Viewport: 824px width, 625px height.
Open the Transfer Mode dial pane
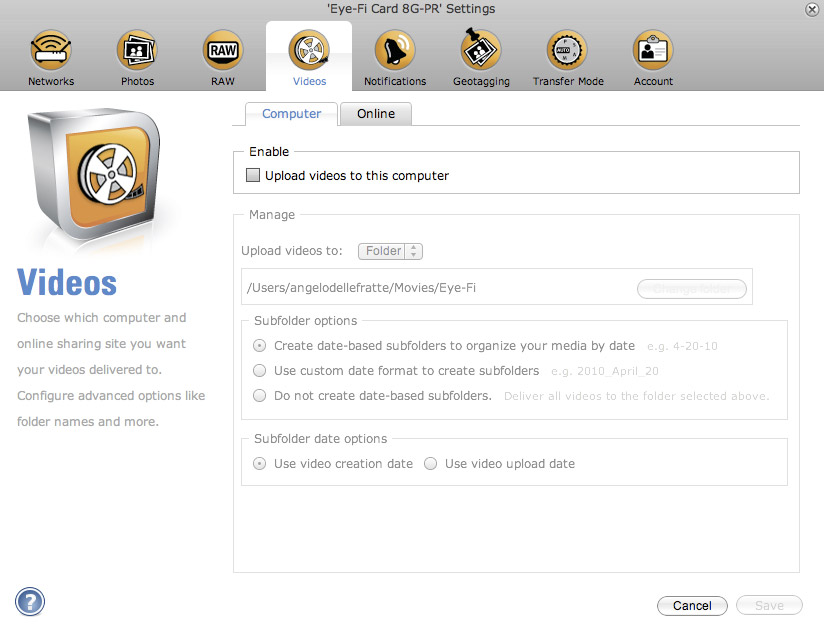tap(568, 58)
